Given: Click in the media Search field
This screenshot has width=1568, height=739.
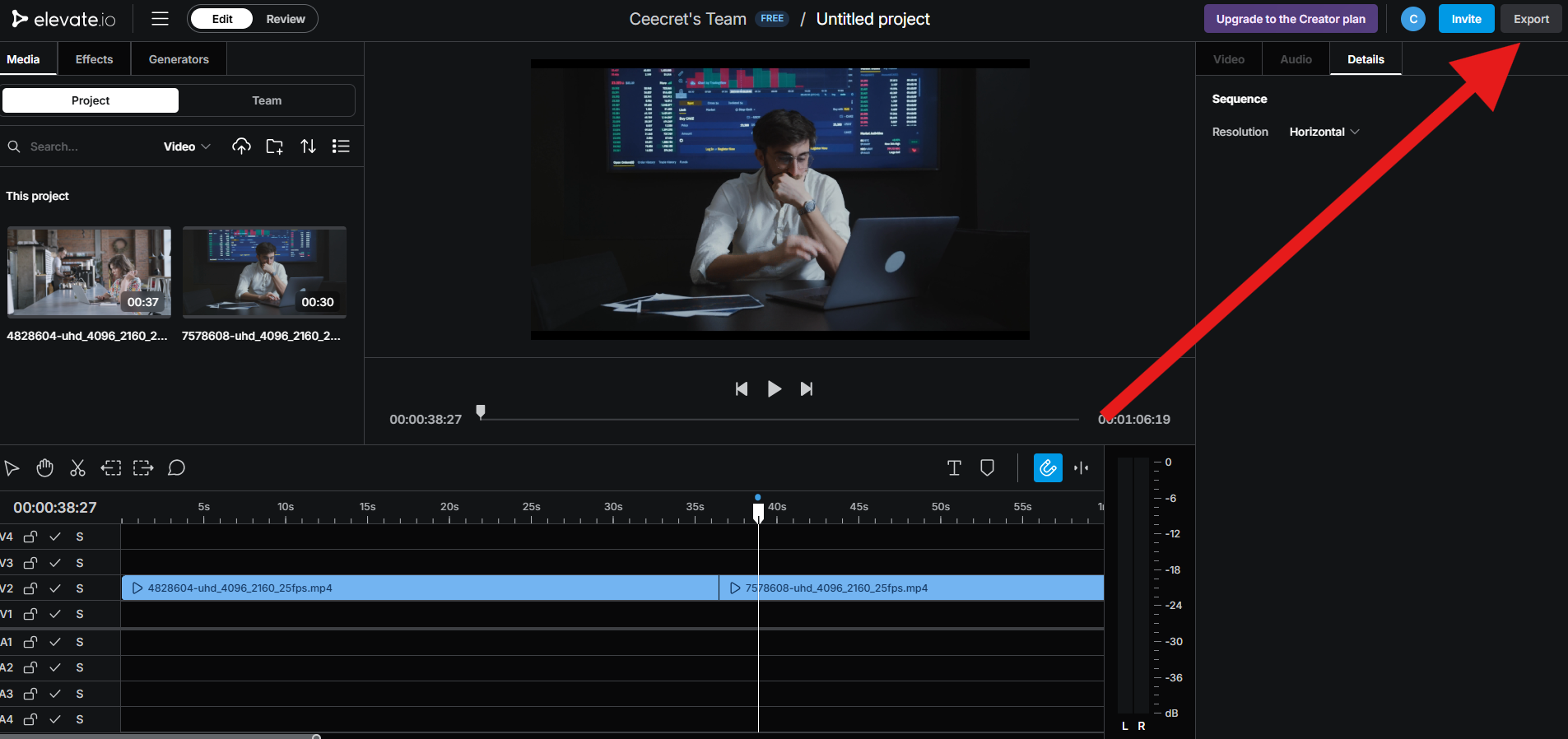Looking at the screenshot, I should click(82, 146).
